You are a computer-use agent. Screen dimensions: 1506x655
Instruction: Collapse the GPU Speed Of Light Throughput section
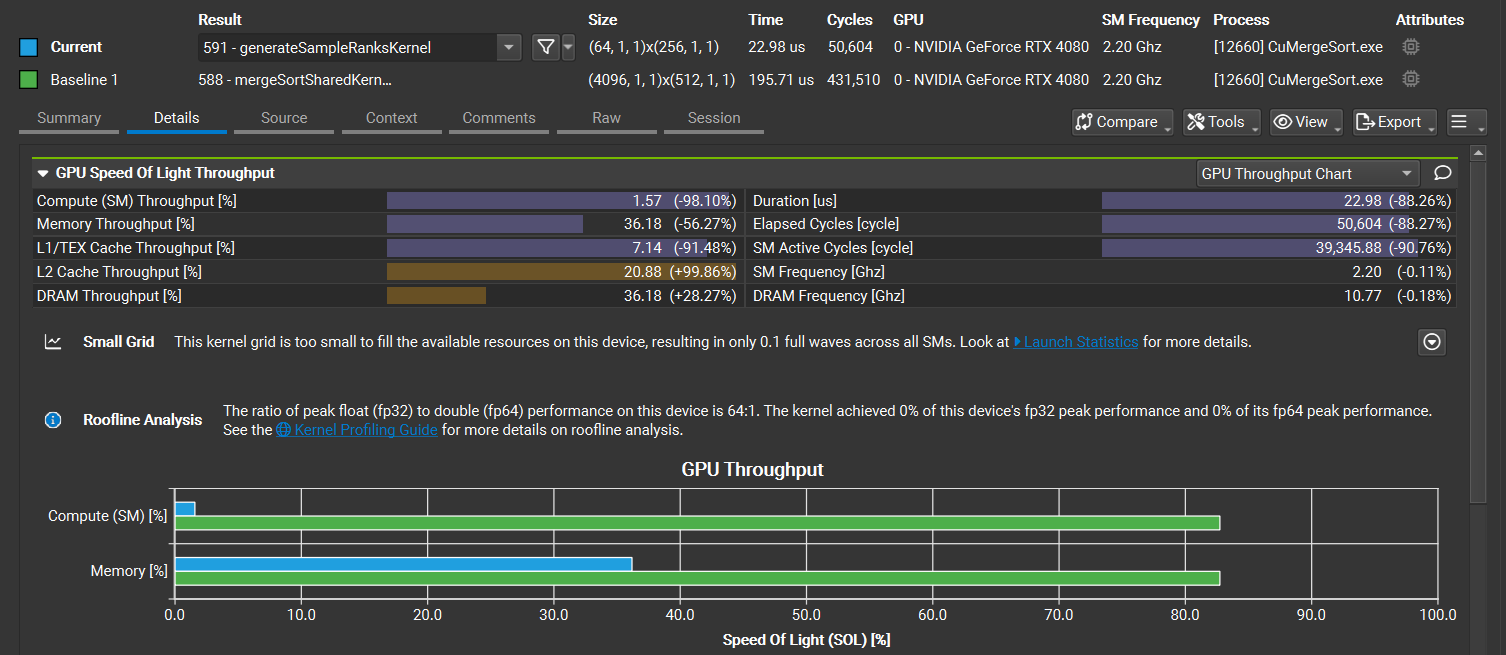42,172
